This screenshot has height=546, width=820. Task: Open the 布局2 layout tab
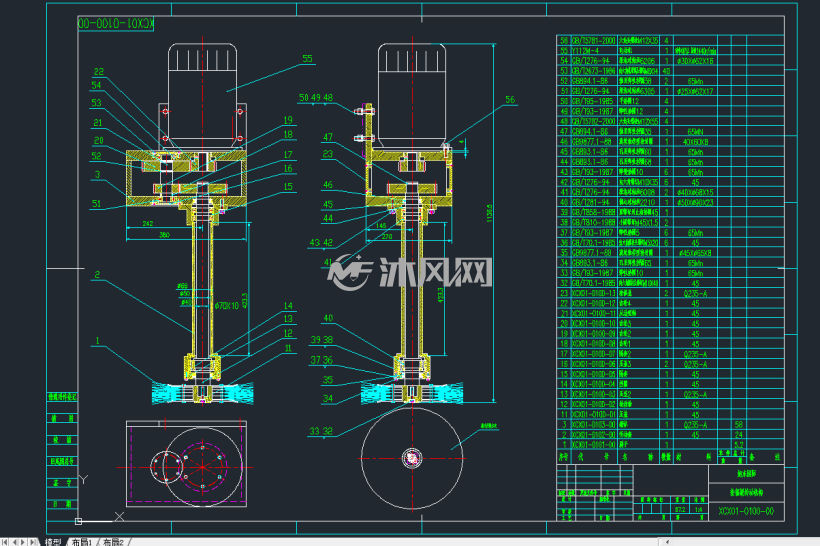[x=113, y=542]
